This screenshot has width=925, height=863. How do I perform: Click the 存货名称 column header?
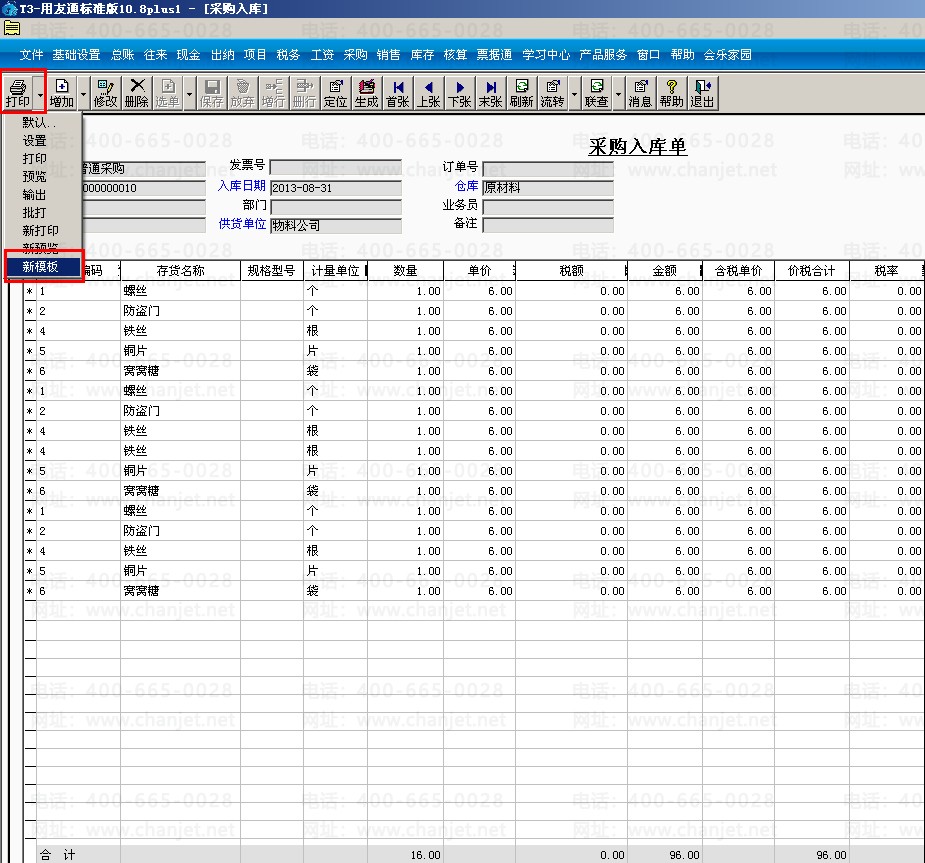tap(180, 270)
